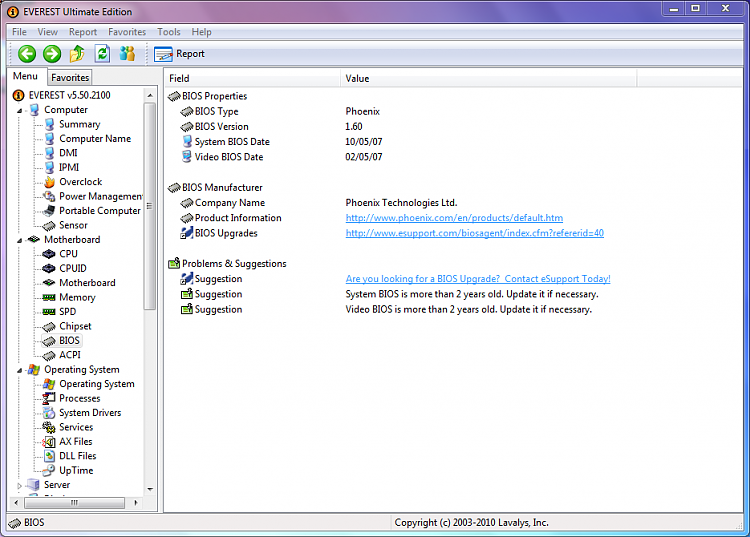This screenshot has height=537, width=750.
Task: Click the green Forward arrow toolbar icon
Action: point(52,54)
